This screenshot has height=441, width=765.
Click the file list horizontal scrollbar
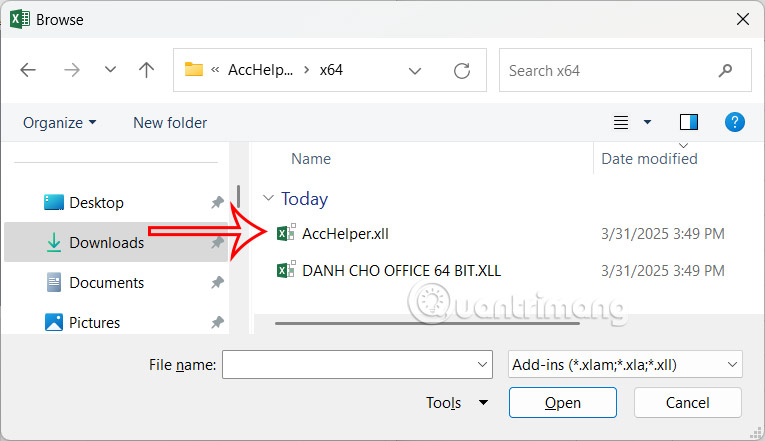(x=427, y=323)
